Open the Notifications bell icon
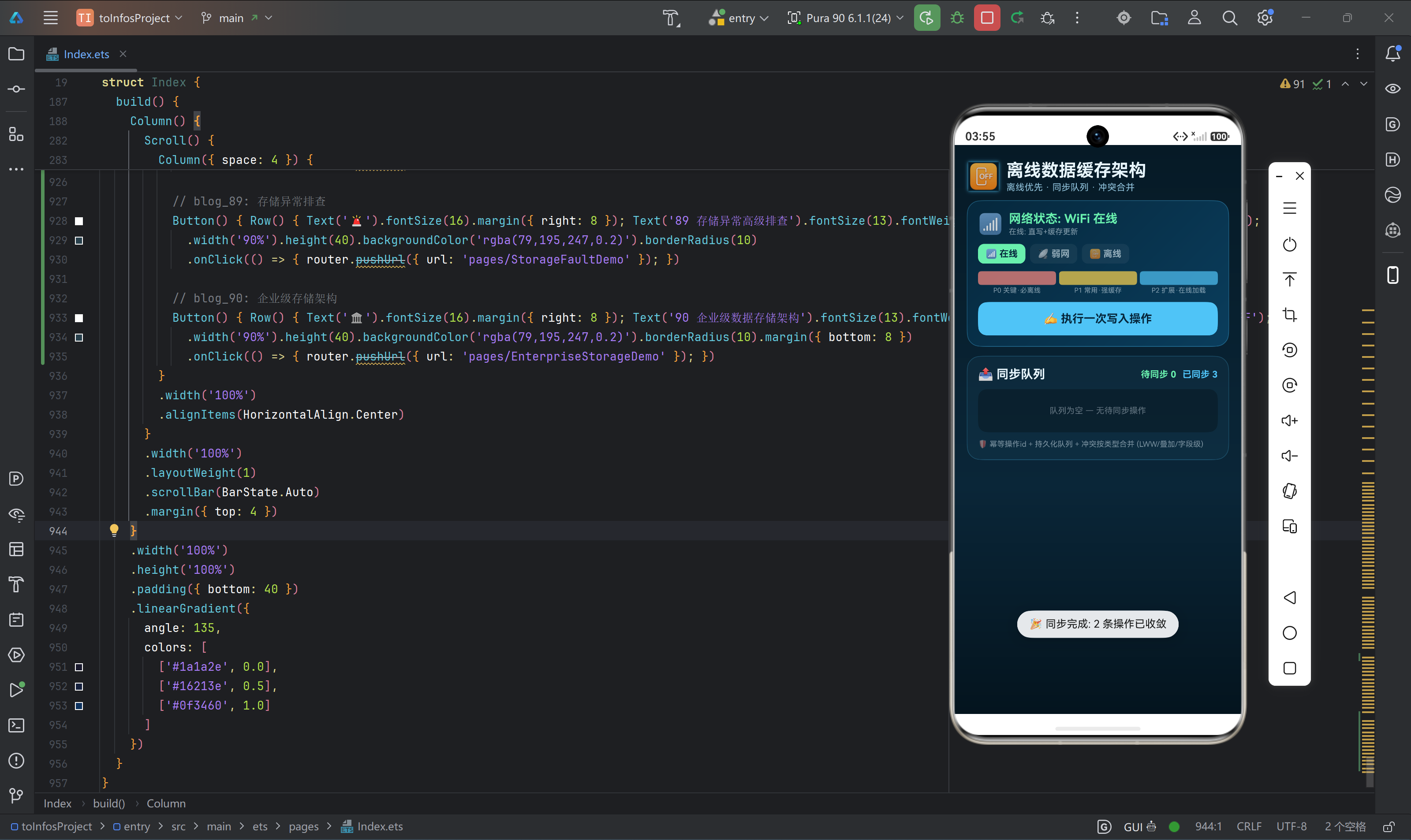This screenshot has height=840, width=1411. pos(1393,54)
